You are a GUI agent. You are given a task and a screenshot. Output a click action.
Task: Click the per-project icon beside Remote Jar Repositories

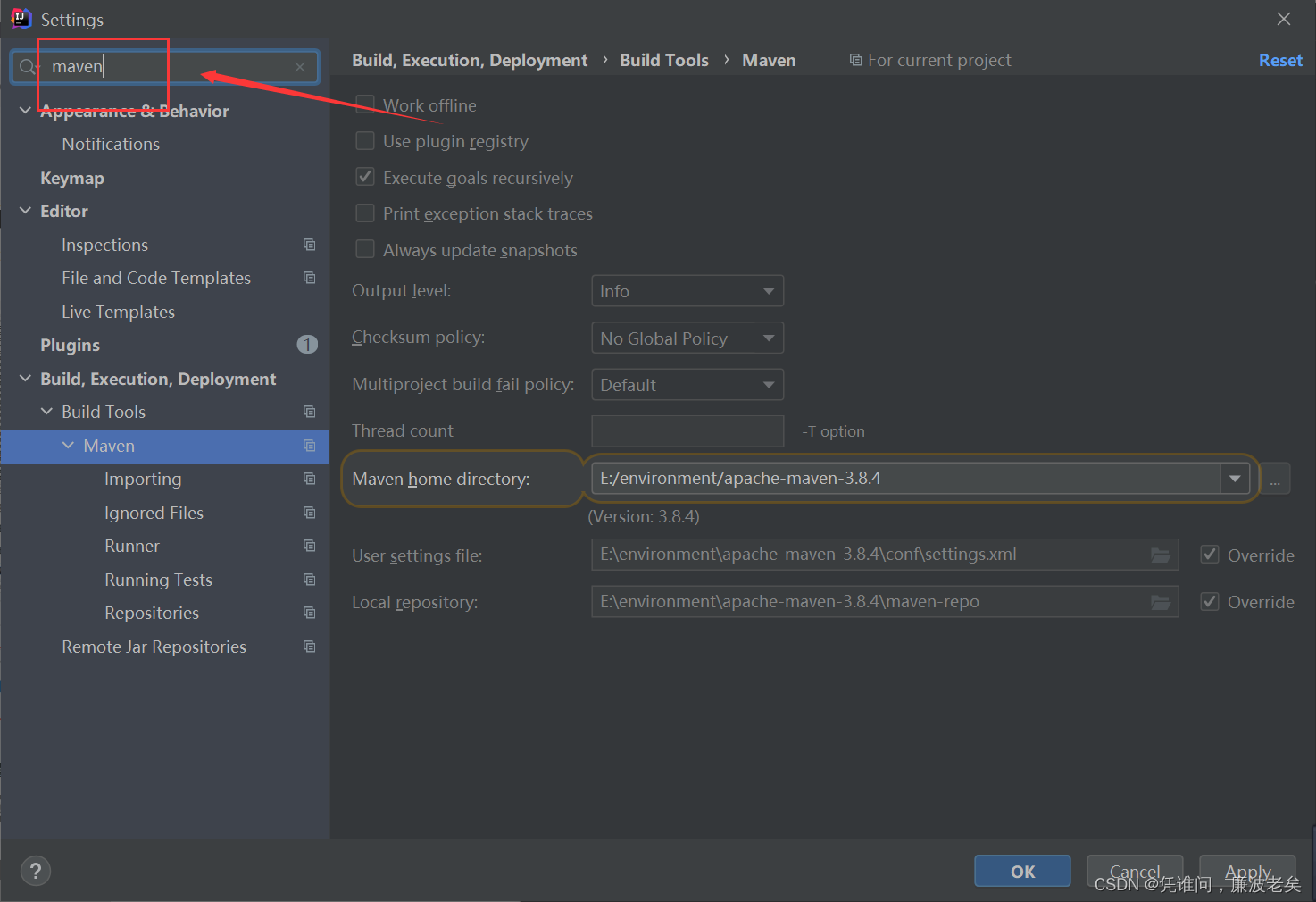click(309, 647)
